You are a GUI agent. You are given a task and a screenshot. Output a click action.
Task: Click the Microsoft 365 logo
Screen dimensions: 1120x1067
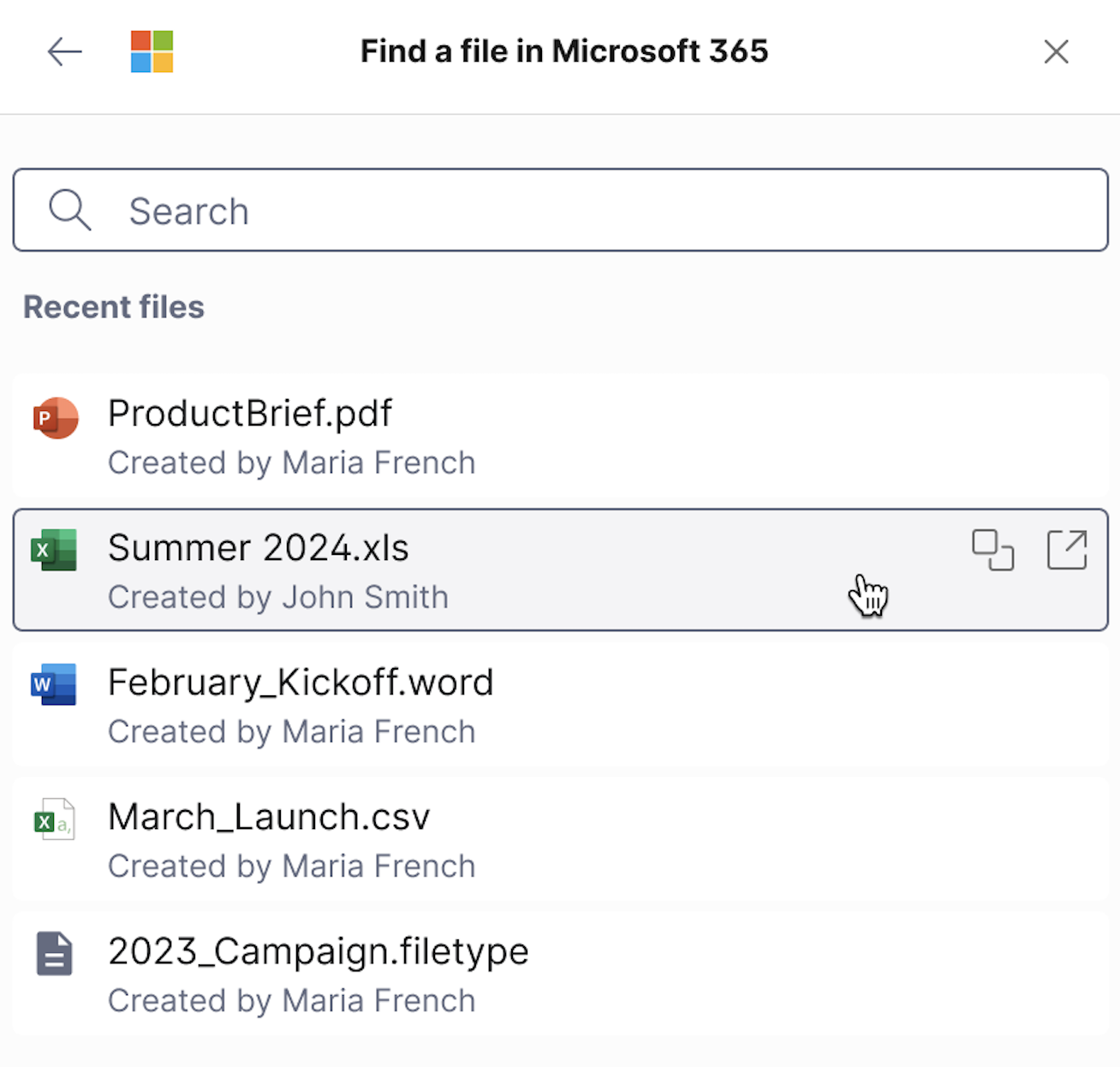[152, 51]
